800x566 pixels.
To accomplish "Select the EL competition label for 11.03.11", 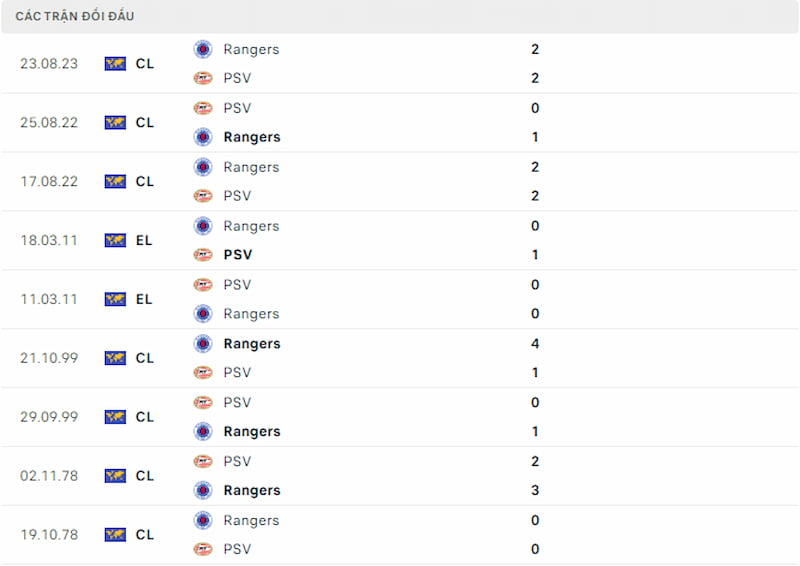I will [144, 299].
